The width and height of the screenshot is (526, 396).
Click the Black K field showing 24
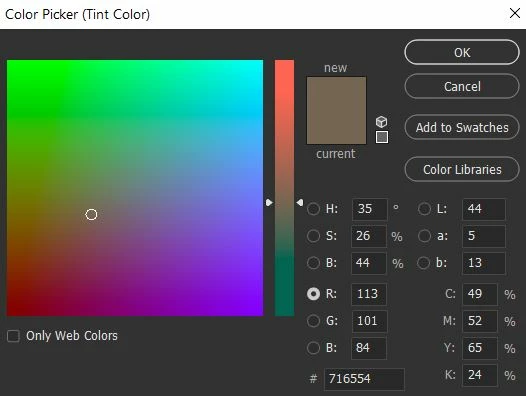(480, 375)
